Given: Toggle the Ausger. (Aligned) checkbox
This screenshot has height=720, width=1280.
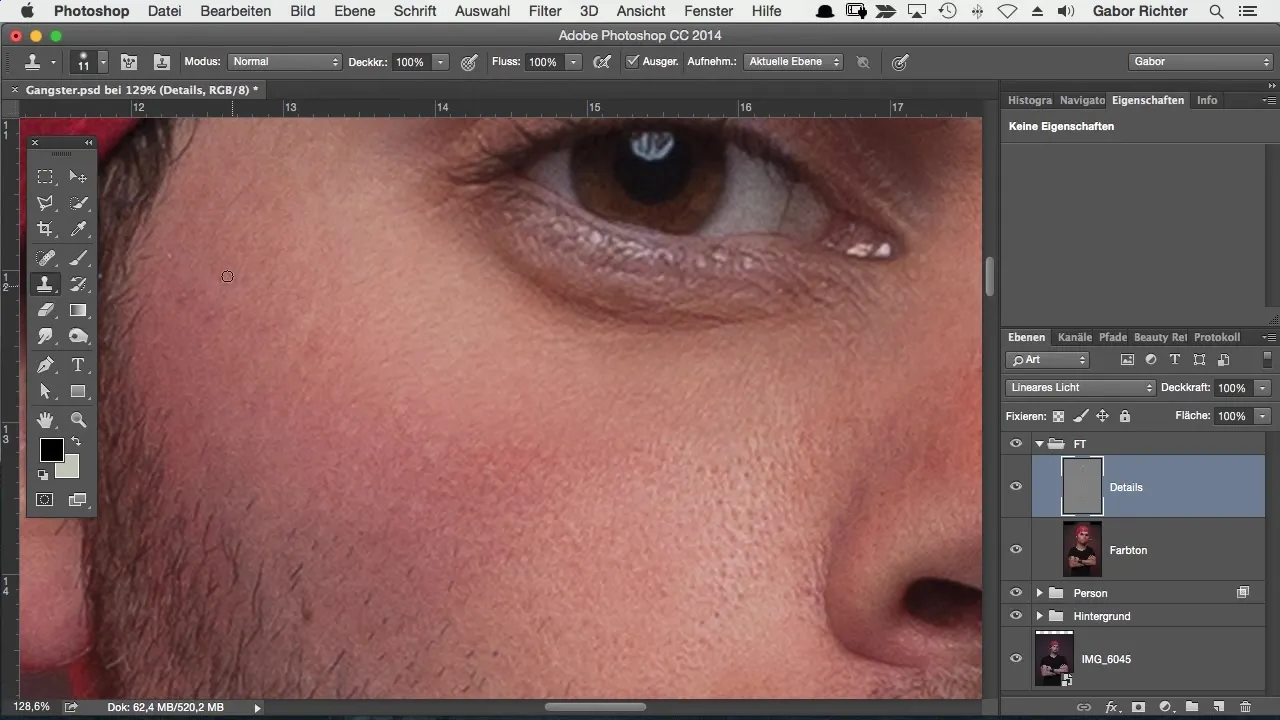Looking at the screenshot, I should click(632, 62).
